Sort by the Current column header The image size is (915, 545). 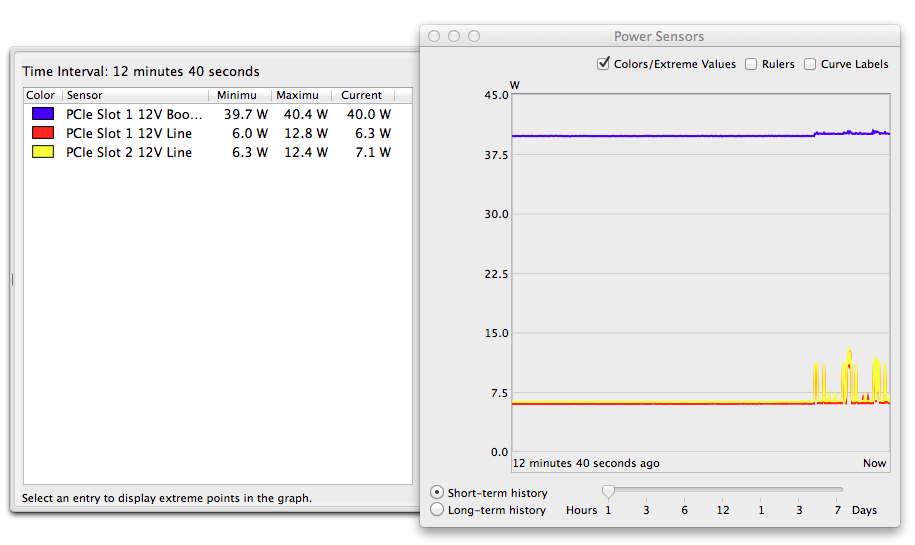click(x=364, y=95)
